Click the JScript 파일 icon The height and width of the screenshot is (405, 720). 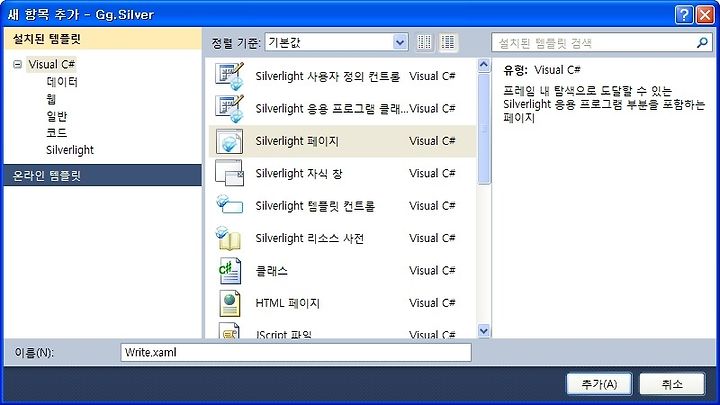click(x=229, y=332)
